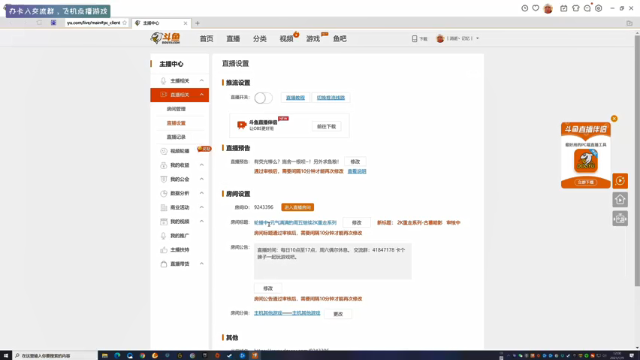Viewport: 640px width, 360px height.
Task: Click the thumbs-up sidebar icon
Action: [x=164, y=250]
